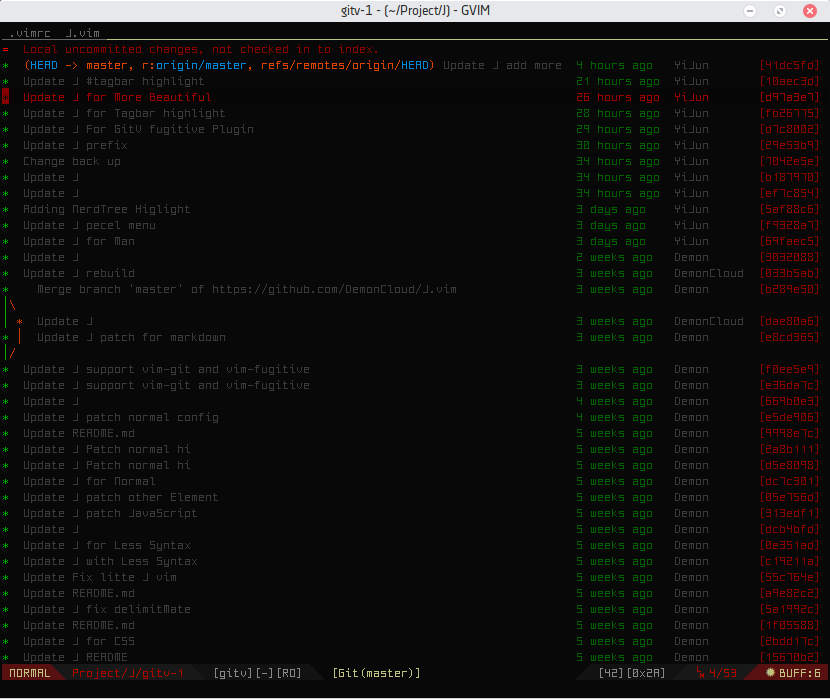Image resolution: width=830 pixels, height=699 pixels.
Task: Select the 'Local uncommitted changes' line
Action: click(201, 49)
